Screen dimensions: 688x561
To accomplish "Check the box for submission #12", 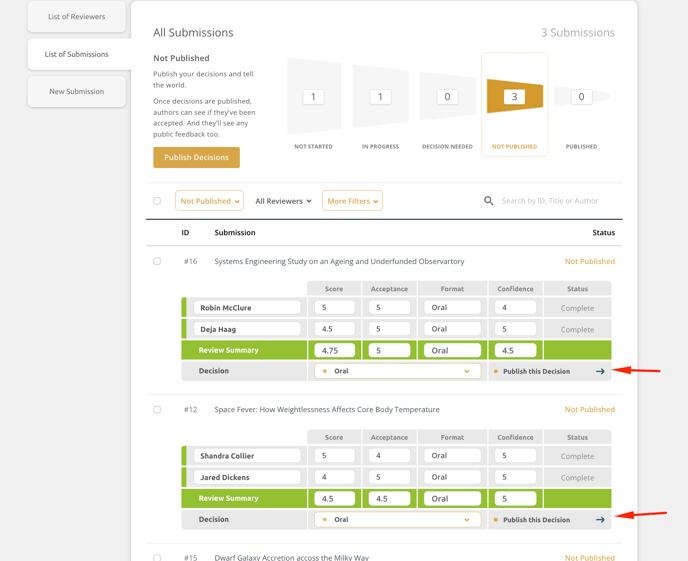I will coord(157,410).
